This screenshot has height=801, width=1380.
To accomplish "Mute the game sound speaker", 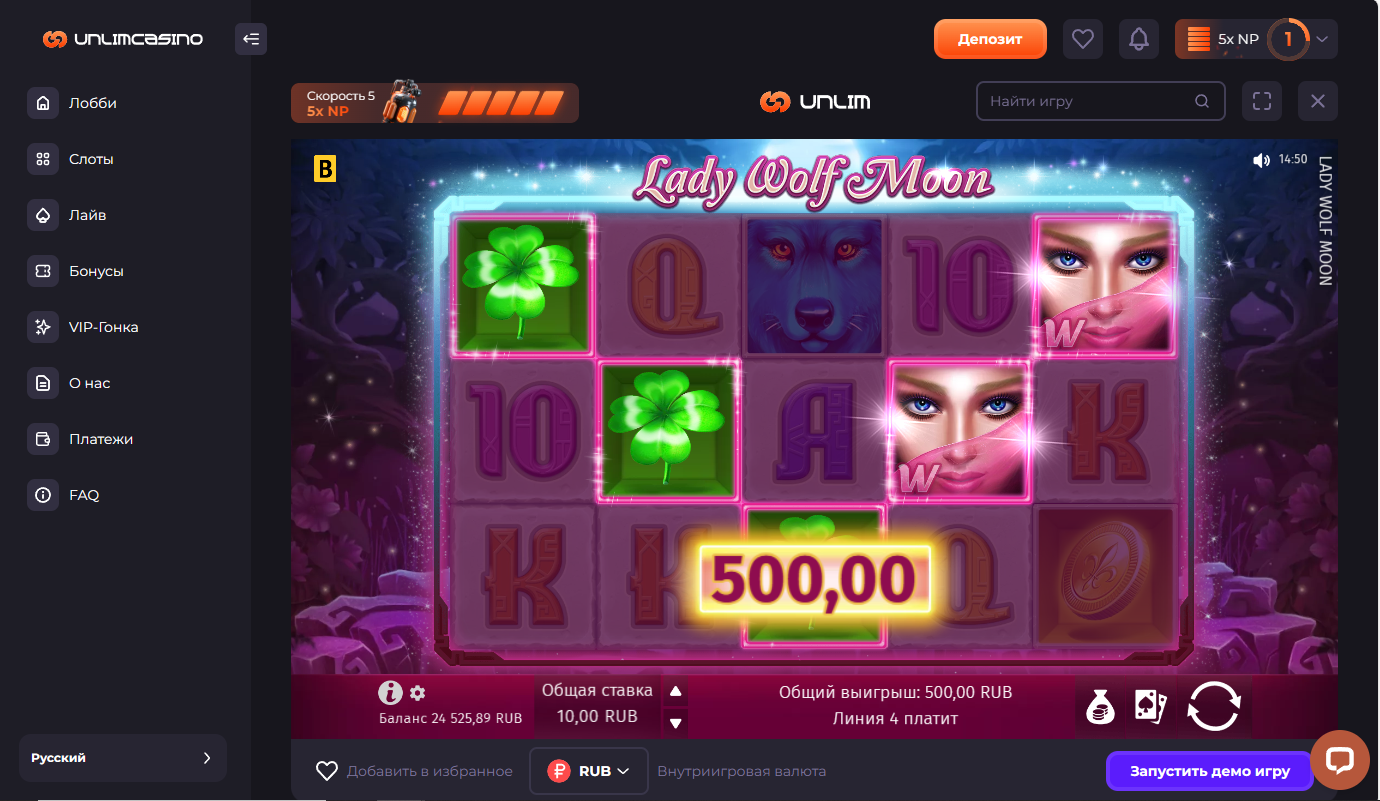I will (x=1261, y=160).
